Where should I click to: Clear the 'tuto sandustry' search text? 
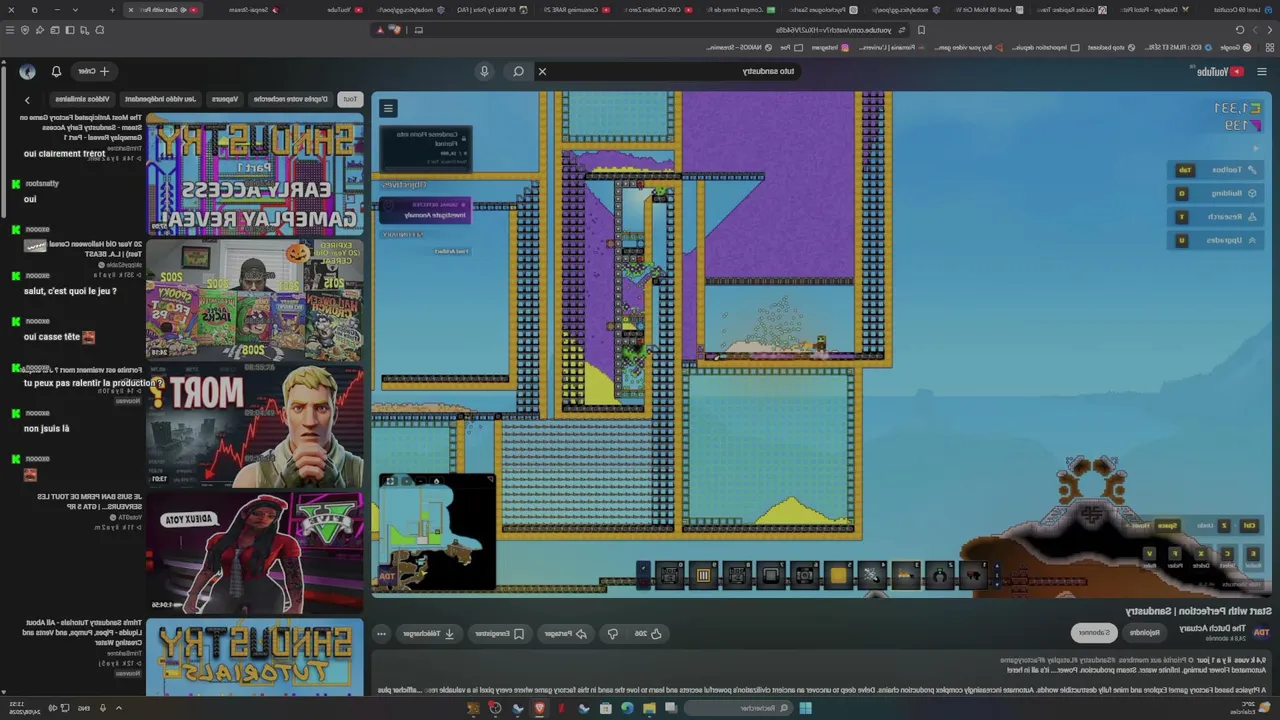click(x=542, y=71)
